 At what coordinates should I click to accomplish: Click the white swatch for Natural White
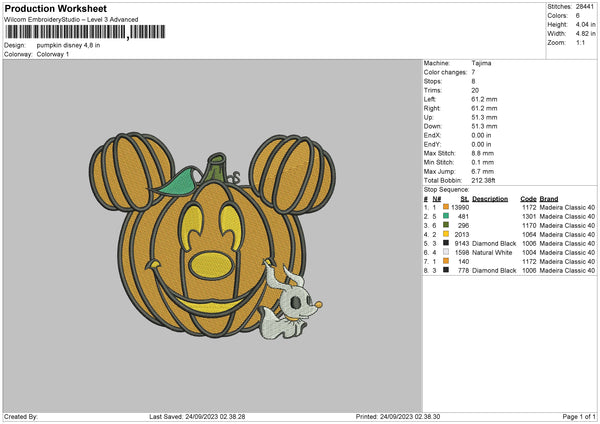point(446,252)
